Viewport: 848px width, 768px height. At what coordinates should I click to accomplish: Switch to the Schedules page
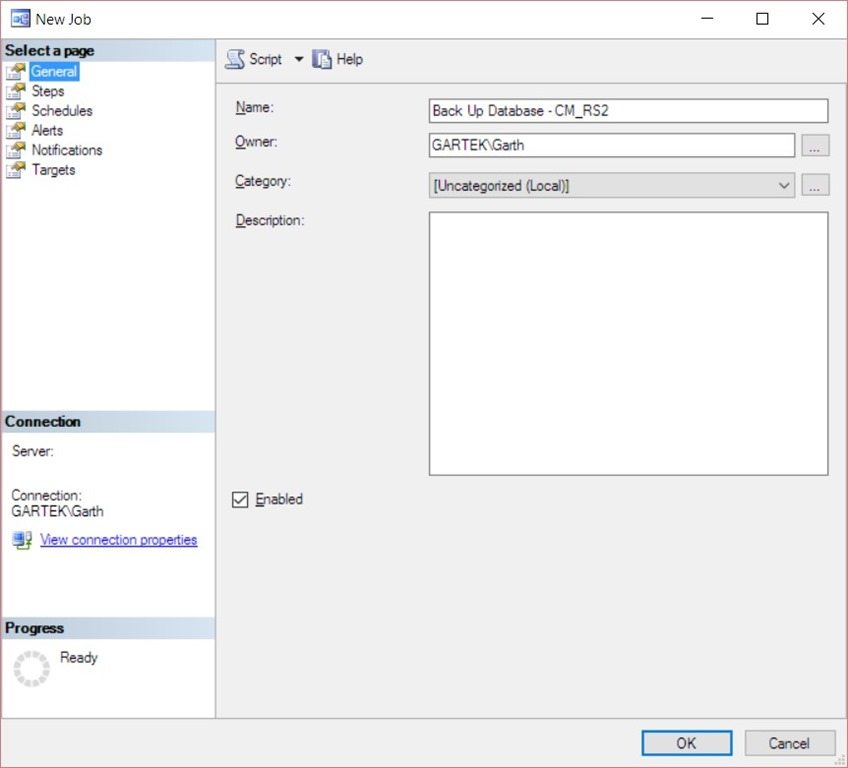coord(62,111)
